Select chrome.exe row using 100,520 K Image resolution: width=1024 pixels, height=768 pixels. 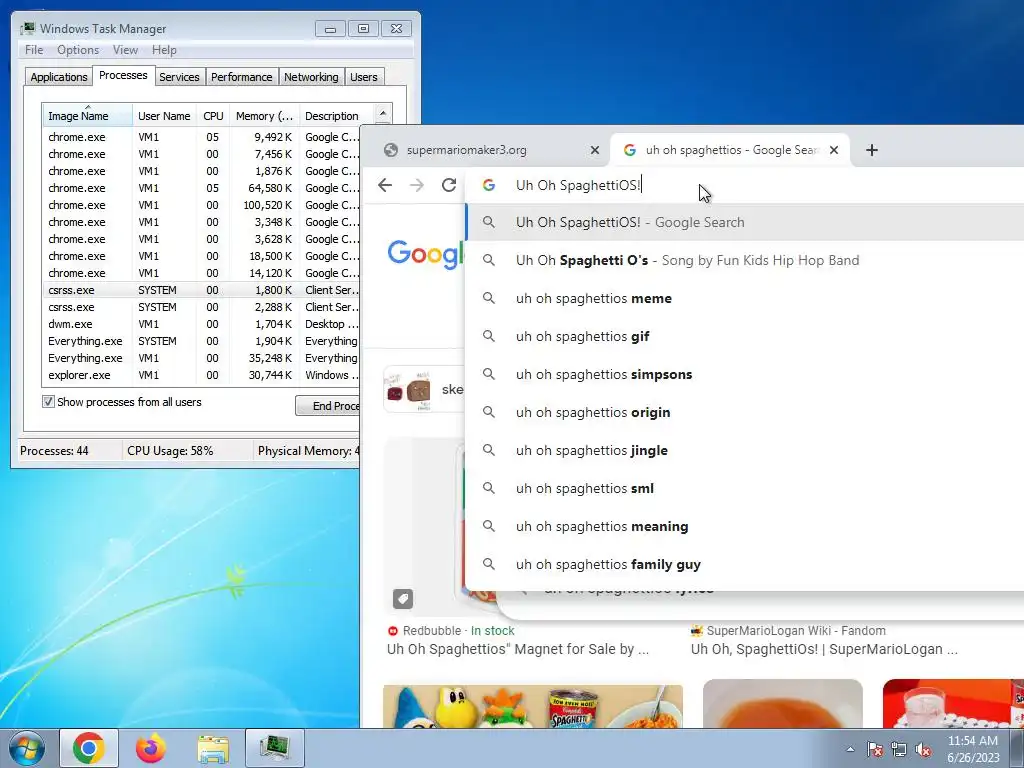201,205
